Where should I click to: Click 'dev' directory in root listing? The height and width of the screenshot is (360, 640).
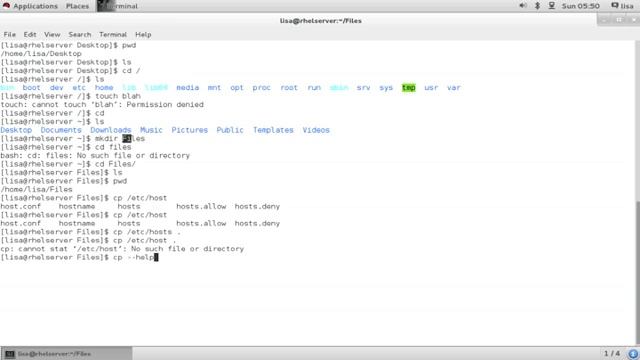[x=56, y=88]
